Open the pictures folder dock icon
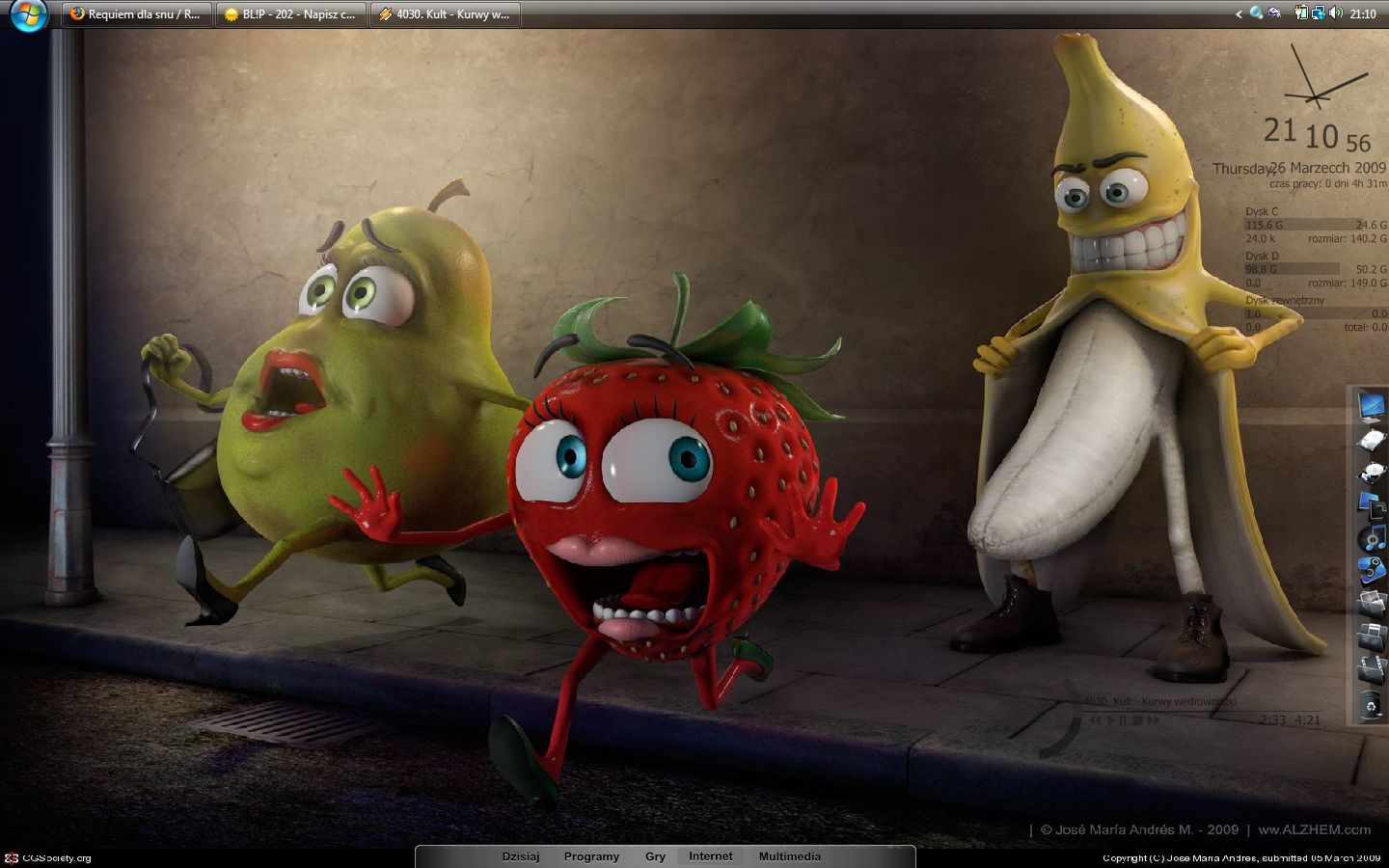Image resolution: width=1389 pixels, height=868 pixels. click(1372, 604)
